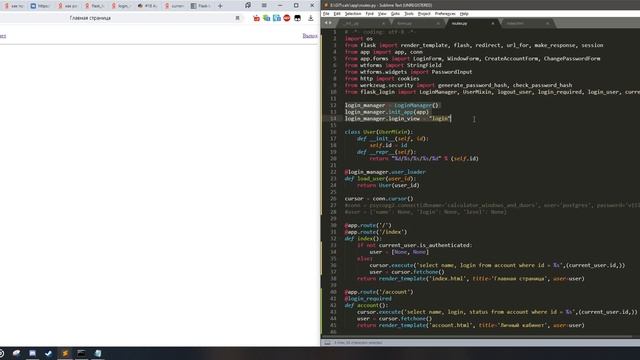Viewport: 640px width, 360px height.
Task: Click the "@app.route('/account')" code line
Action: pyautogui.click(x=379, y=292)
